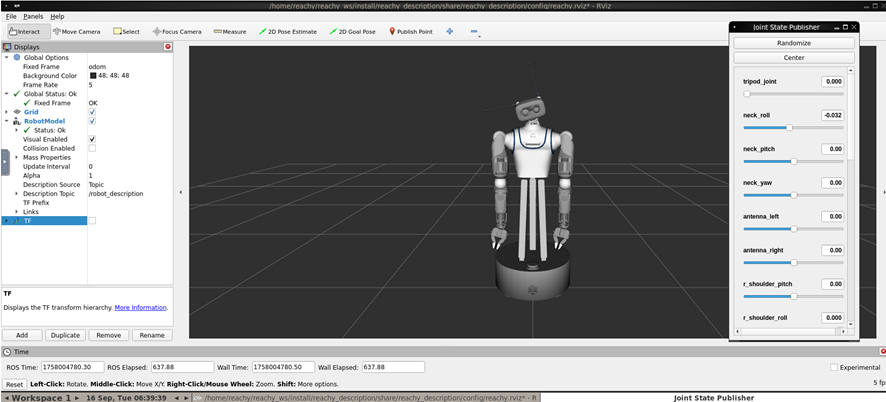The image size is (886, 402).
Task: Expand the Mass Properties item
Action: click(17, 157)
